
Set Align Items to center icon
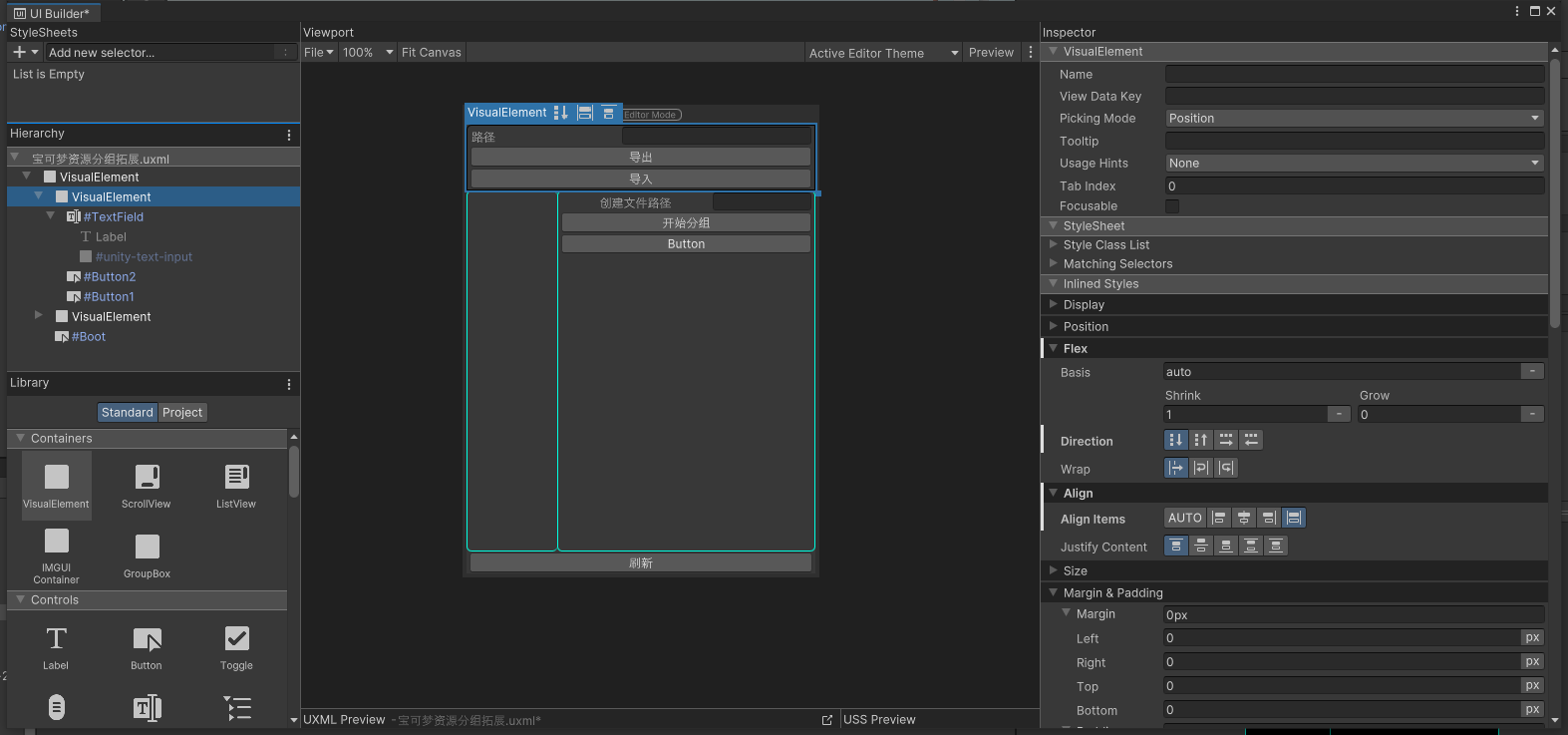click(1244, 518)
